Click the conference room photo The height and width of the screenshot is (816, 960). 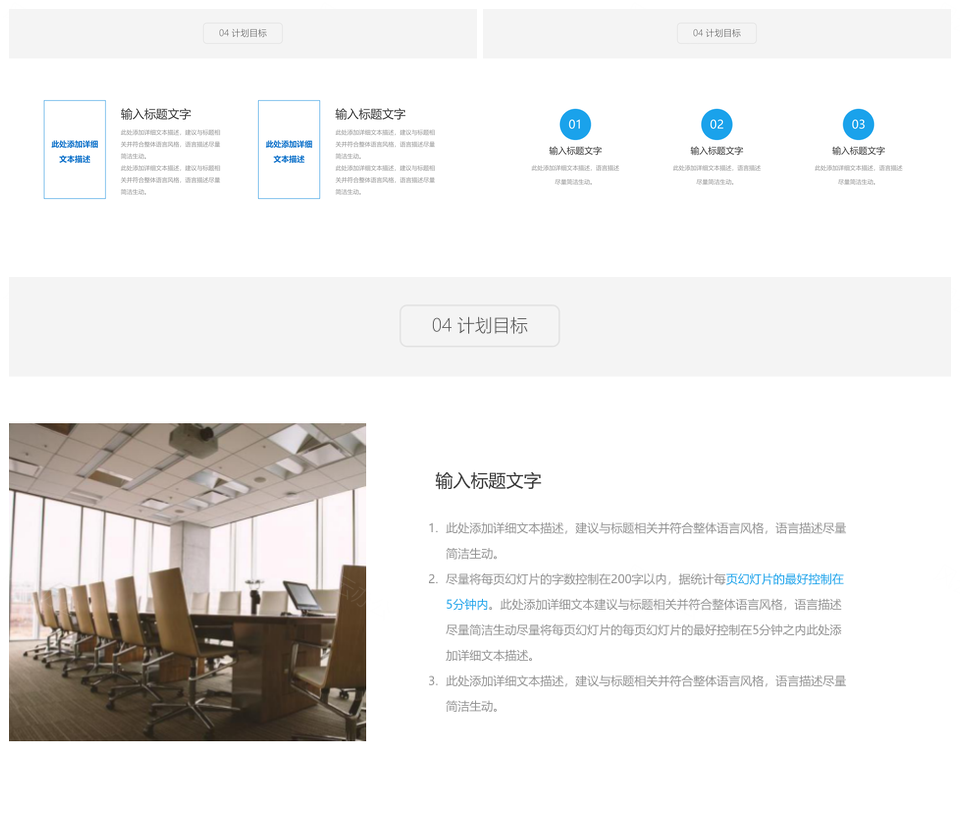tap(187, 582)
